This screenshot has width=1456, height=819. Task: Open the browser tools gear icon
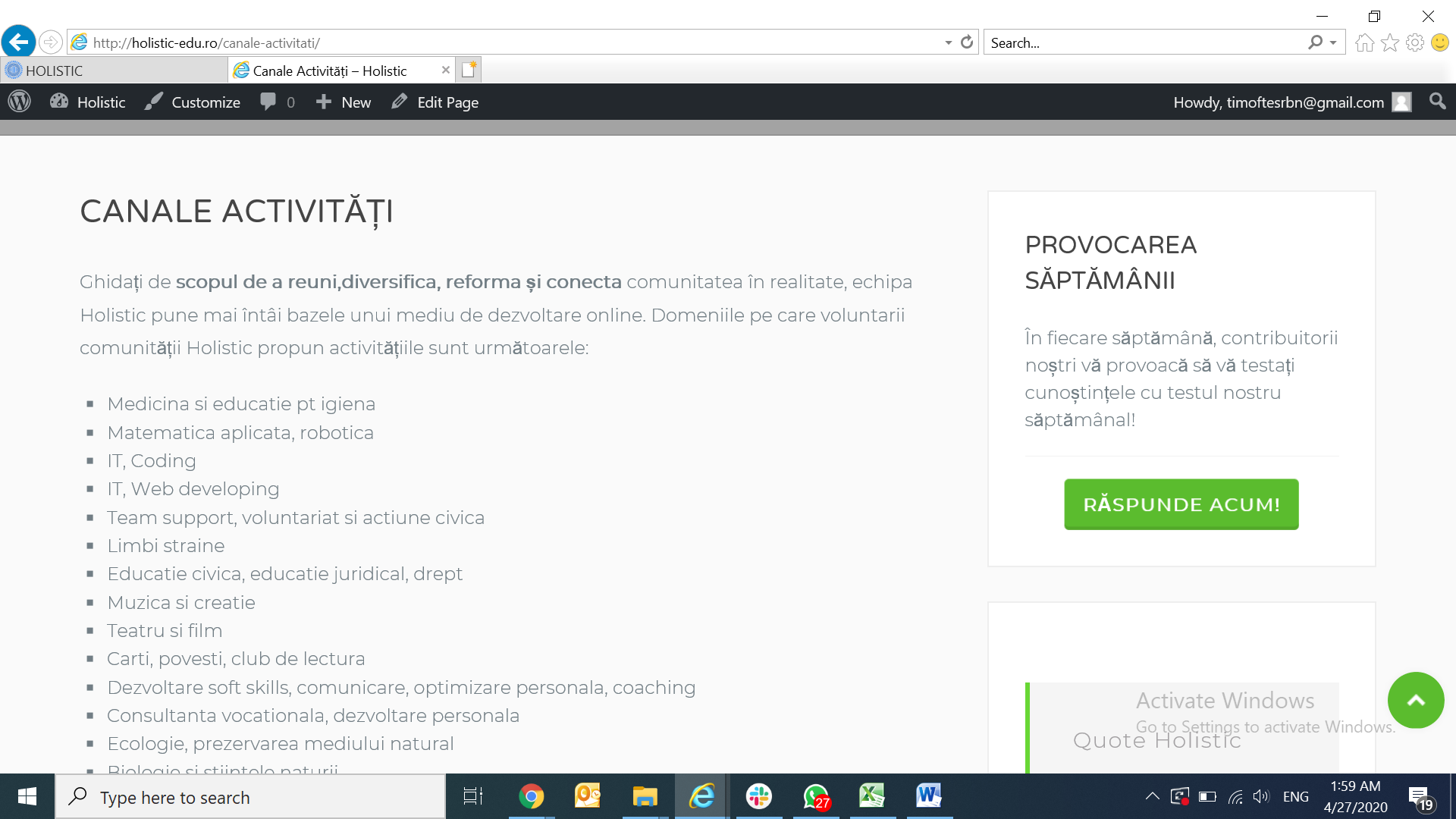[1414, 42]
